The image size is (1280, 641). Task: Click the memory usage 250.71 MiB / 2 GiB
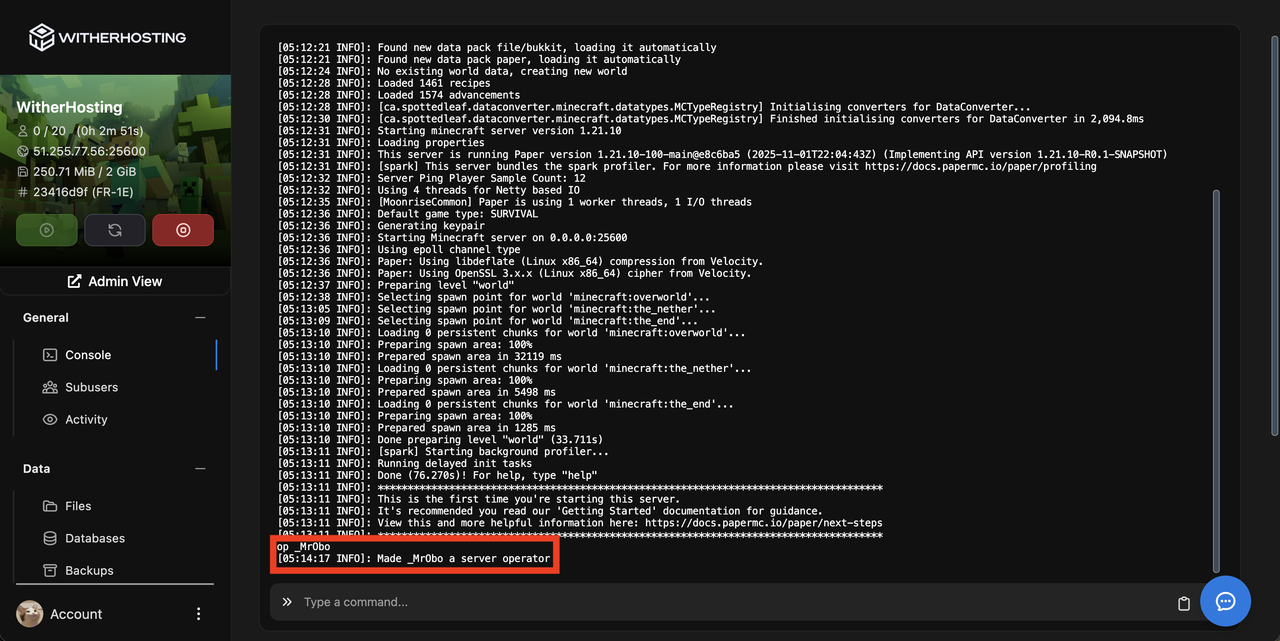pyautogui.click(x=84, y=171)
